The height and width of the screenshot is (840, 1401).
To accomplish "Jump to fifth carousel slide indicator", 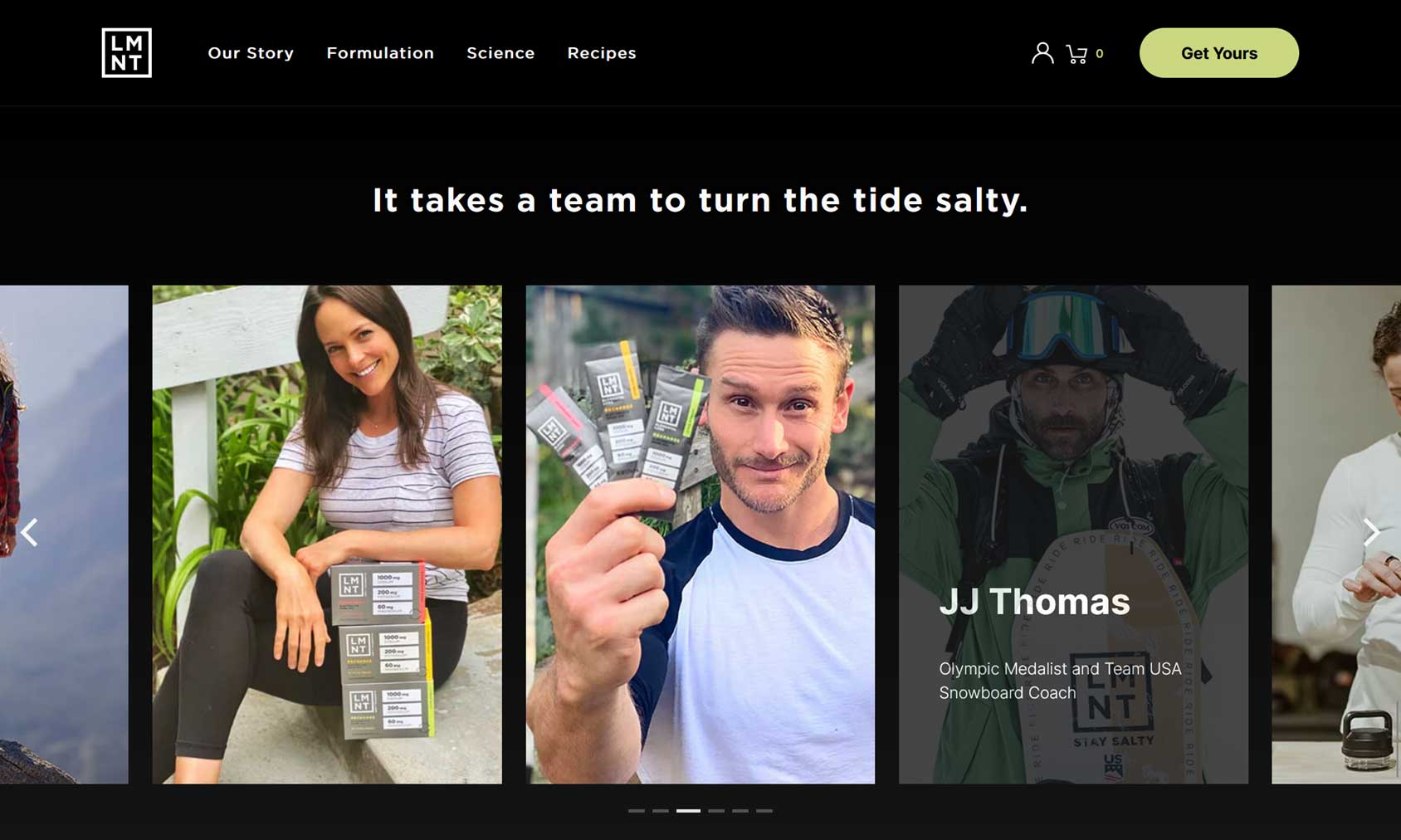I will (740, 810).
